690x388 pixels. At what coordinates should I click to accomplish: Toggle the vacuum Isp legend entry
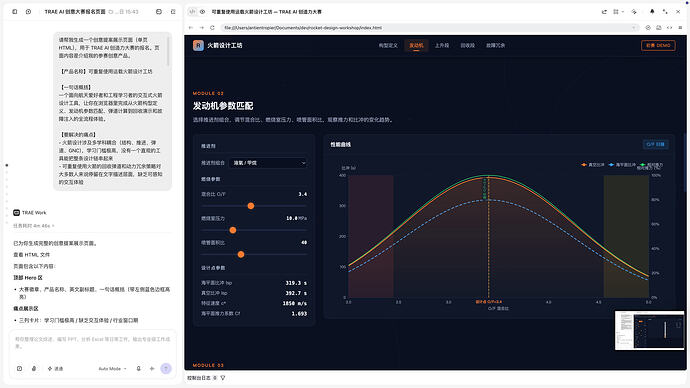(x=593, y=165)
